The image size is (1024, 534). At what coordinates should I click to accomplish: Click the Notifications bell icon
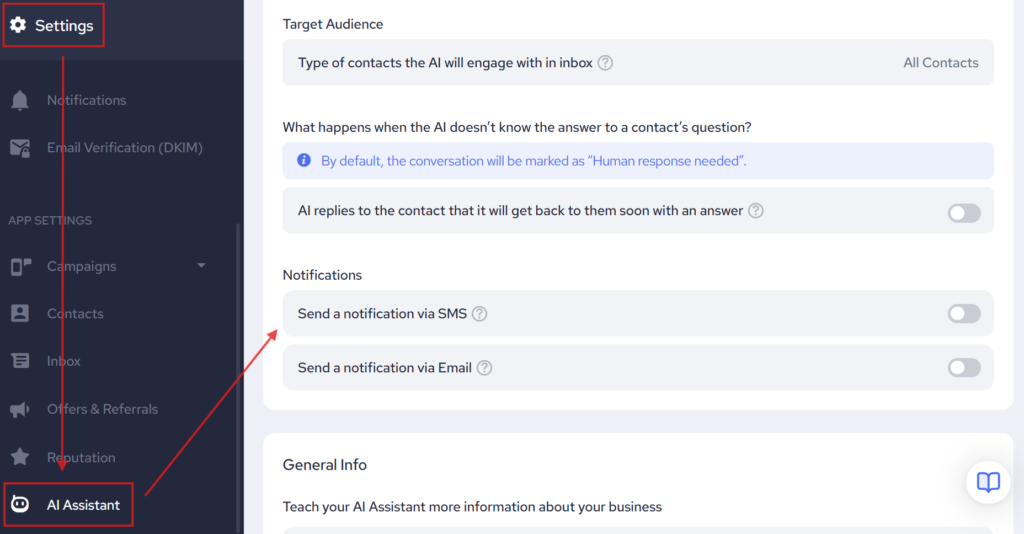[x=19, y=100]
